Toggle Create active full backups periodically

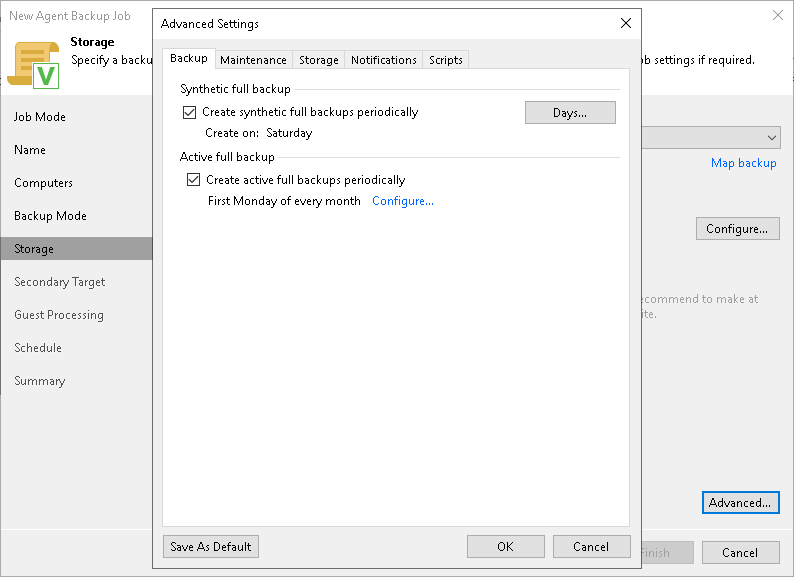tap(193, 179)
